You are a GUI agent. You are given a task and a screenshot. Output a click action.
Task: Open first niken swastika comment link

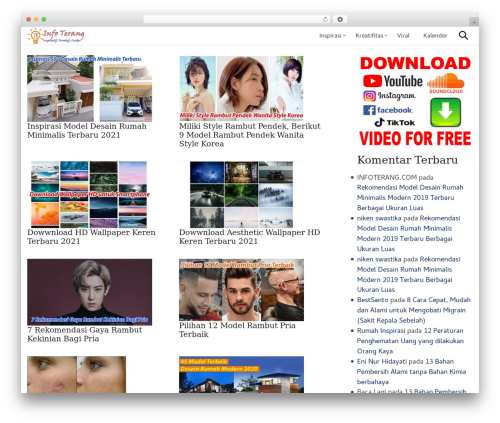[x=408, y=233]
